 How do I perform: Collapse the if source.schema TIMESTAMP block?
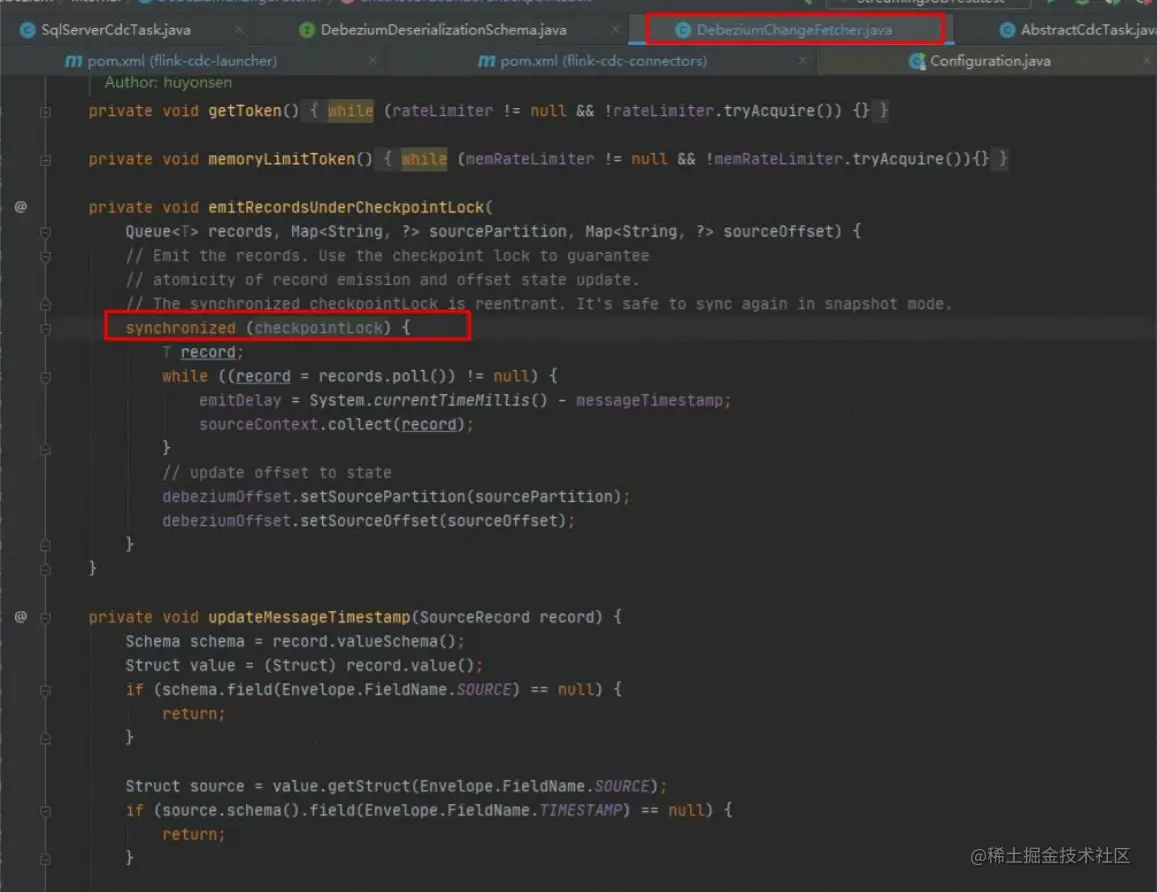pos(45,811)
